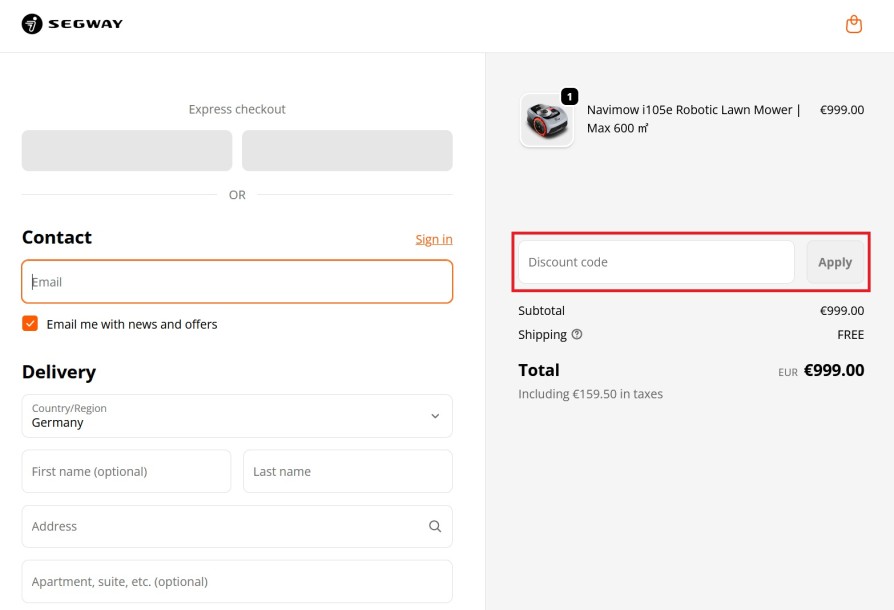Click the quantity badge on the product image
Screen dimensions: 894x610
click(569, 97)
